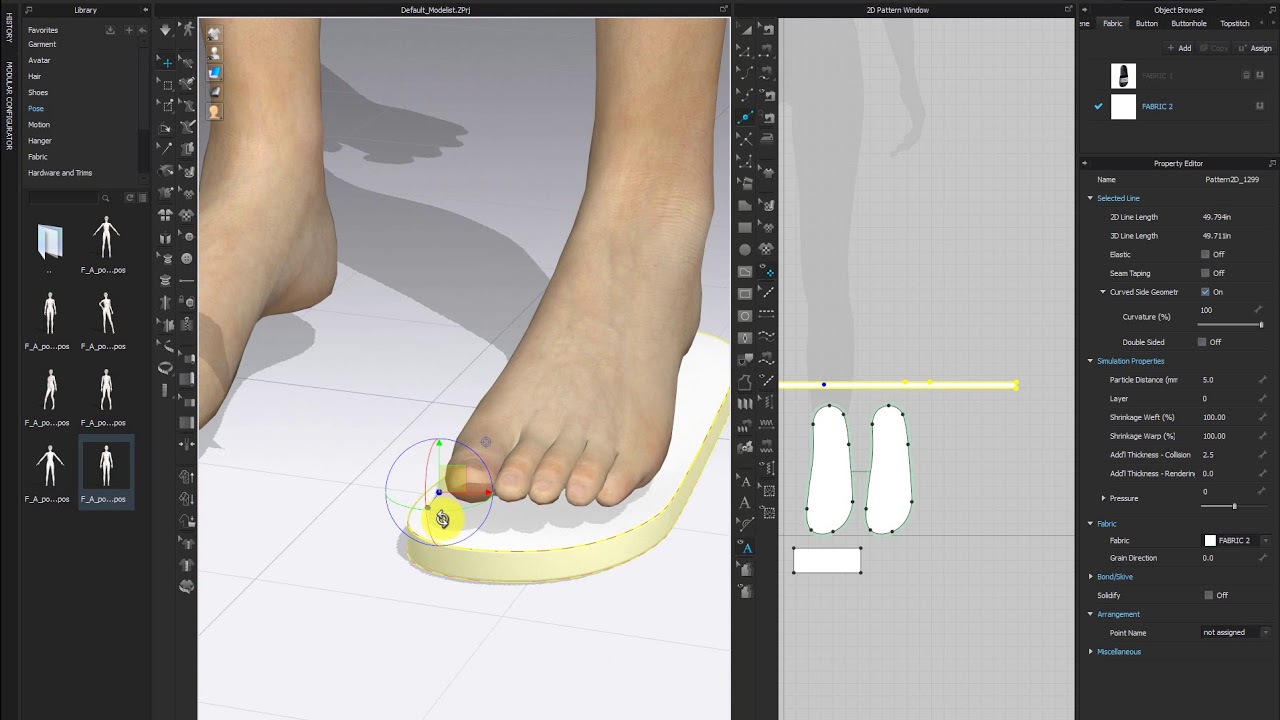Switch to the Button tab in Object Browser
Screen dimensions: 1280x720
[1147, 24]
